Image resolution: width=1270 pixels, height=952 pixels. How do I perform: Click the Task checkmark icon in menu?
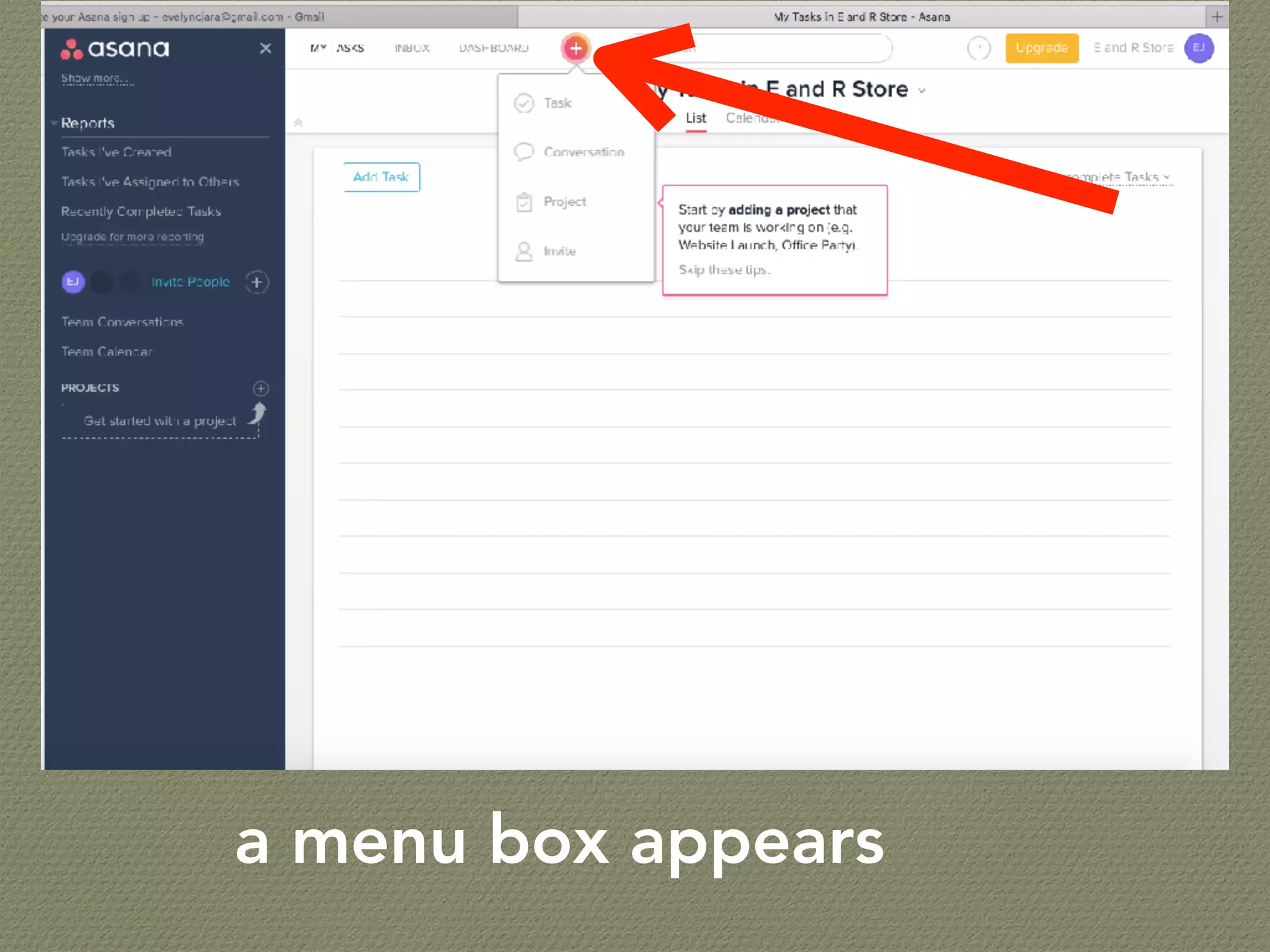pyautogui.click(x=524, y=103)
